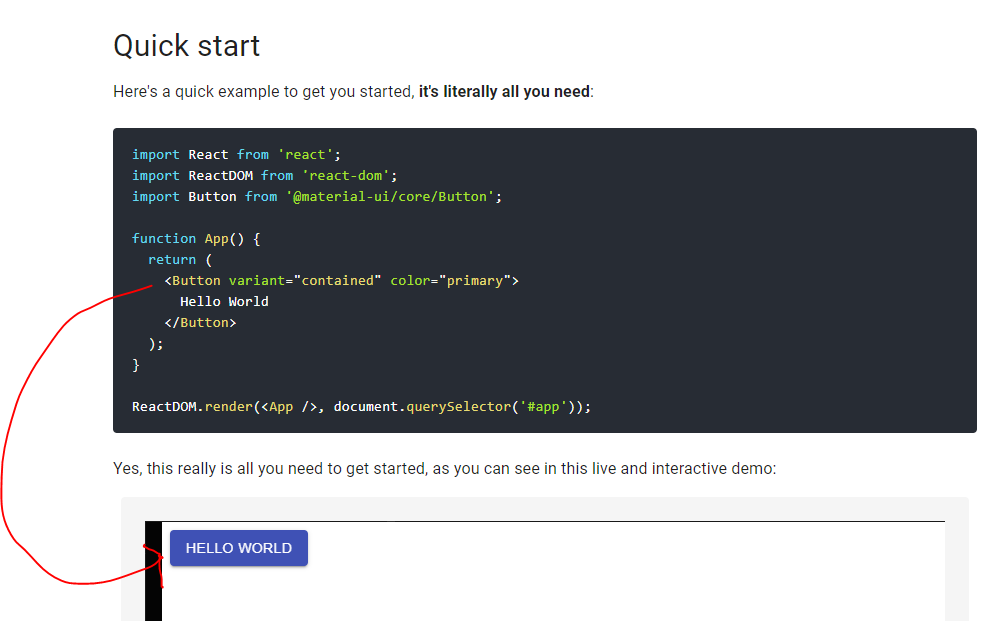Image resolution: width=1008 pixels, height=621 pixels.
Task: Click the Button variant="contained" code line
Action: 341,280
